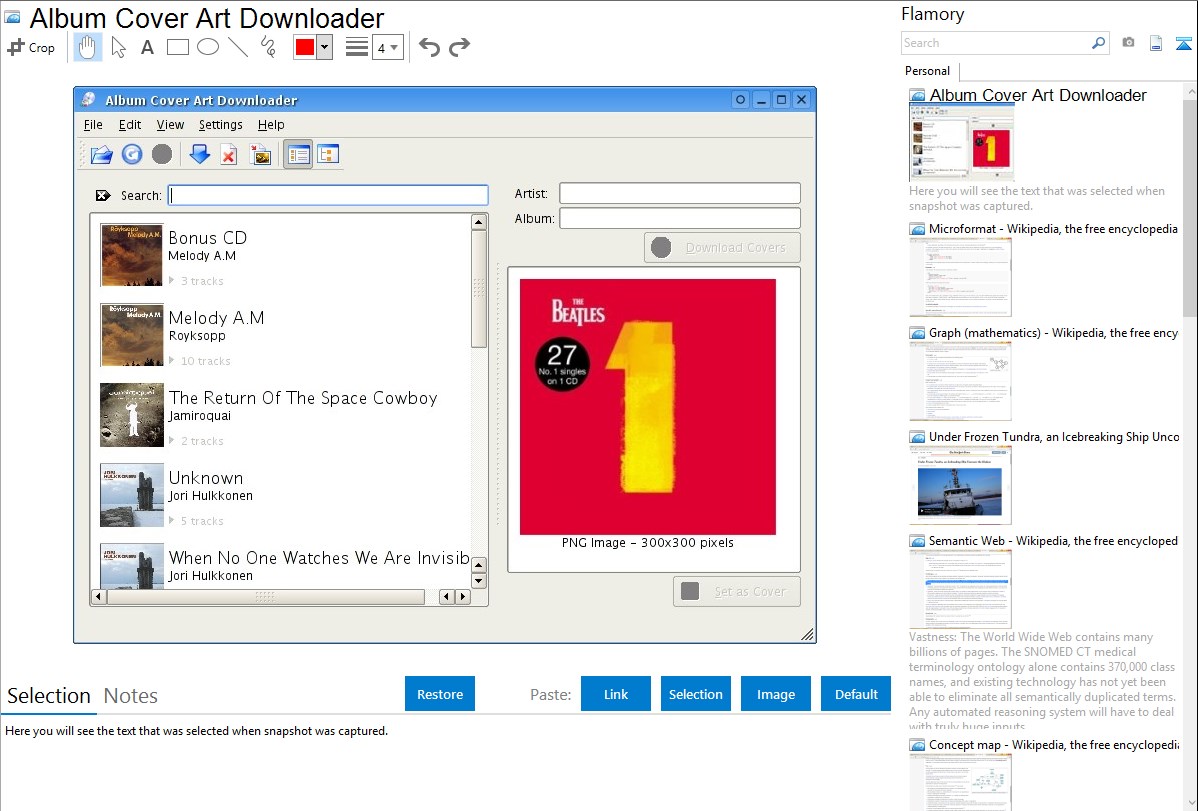
Task: Open Microformat Wikipedia snapshot thumbnail
Action: (x=960, y=277)
